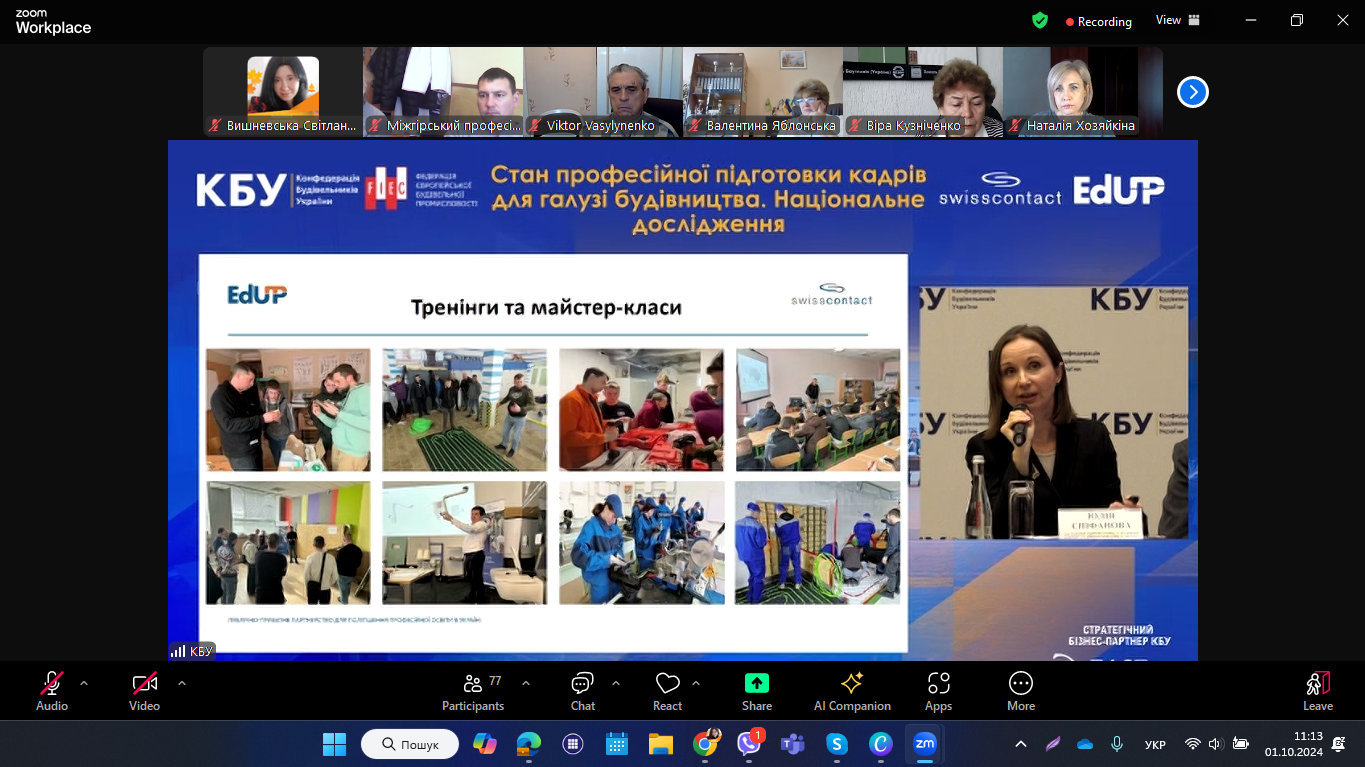Click the Windows taskbar search box
Viewport: 1365px width, 767px height.
coord(411,744)
